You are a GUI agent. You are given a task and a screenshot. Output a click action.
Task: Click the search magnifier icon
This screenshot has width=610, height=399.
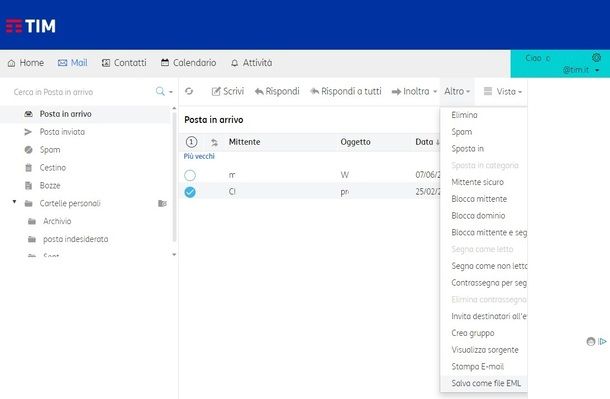[x=160, y=91]
